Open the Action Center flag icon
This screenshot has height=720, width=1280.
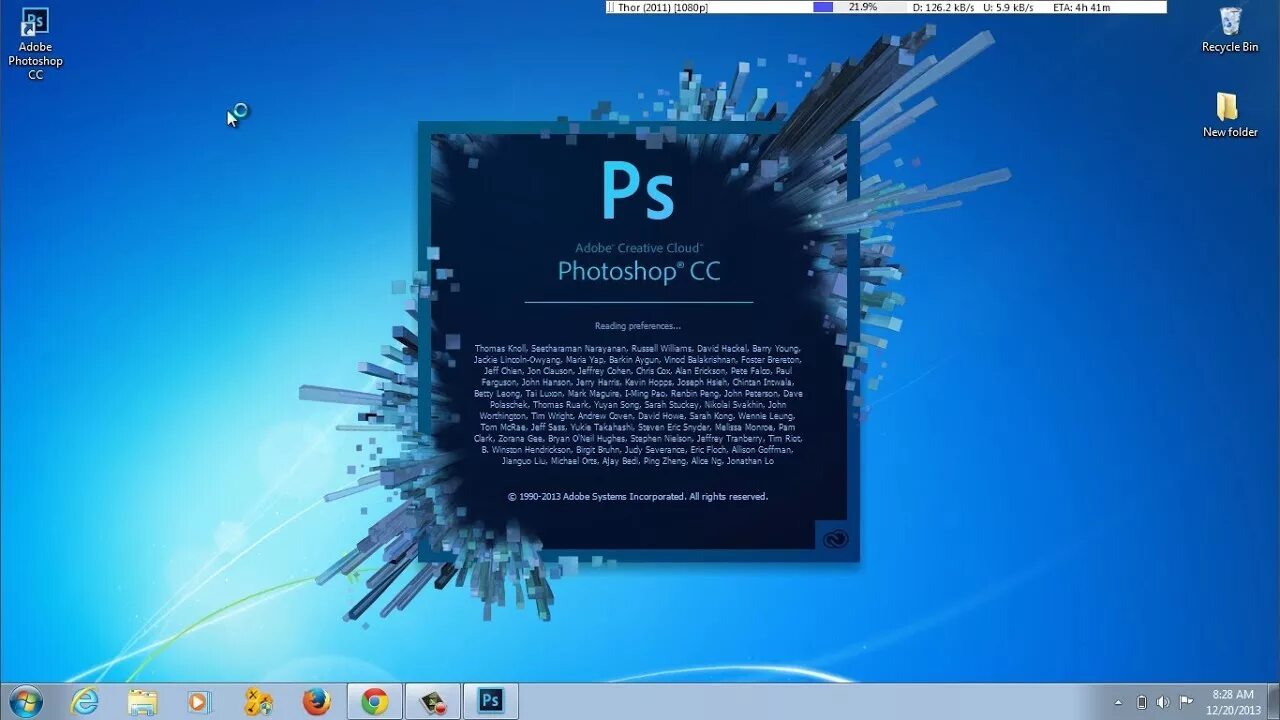1186,702
